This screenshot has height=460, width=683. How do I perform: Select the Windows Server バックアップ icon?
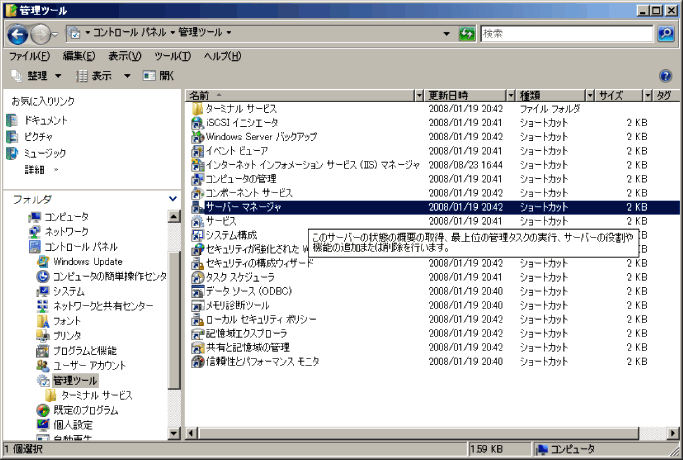(197, 137)
